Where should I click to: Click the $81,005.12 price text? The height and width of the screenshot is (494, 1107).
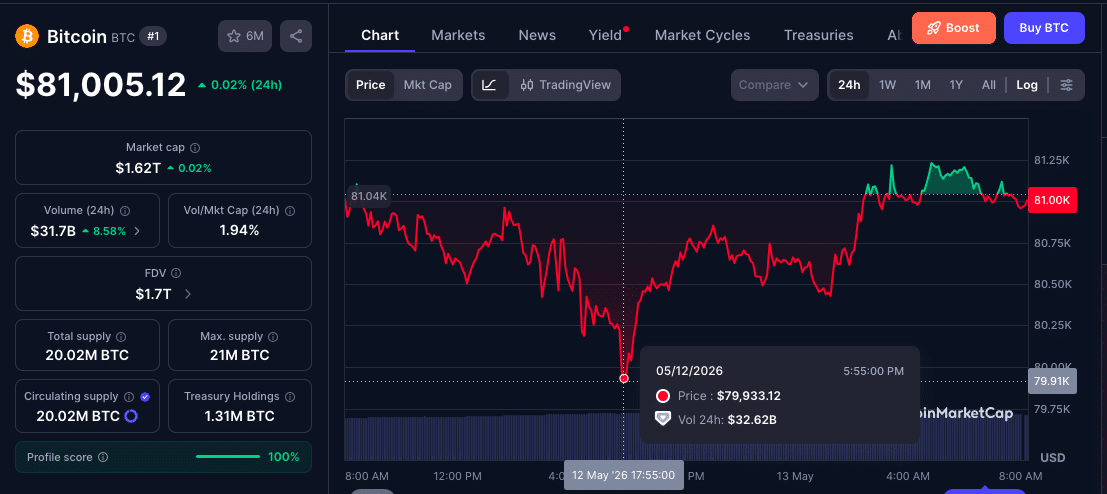click(x=101, y=85)
